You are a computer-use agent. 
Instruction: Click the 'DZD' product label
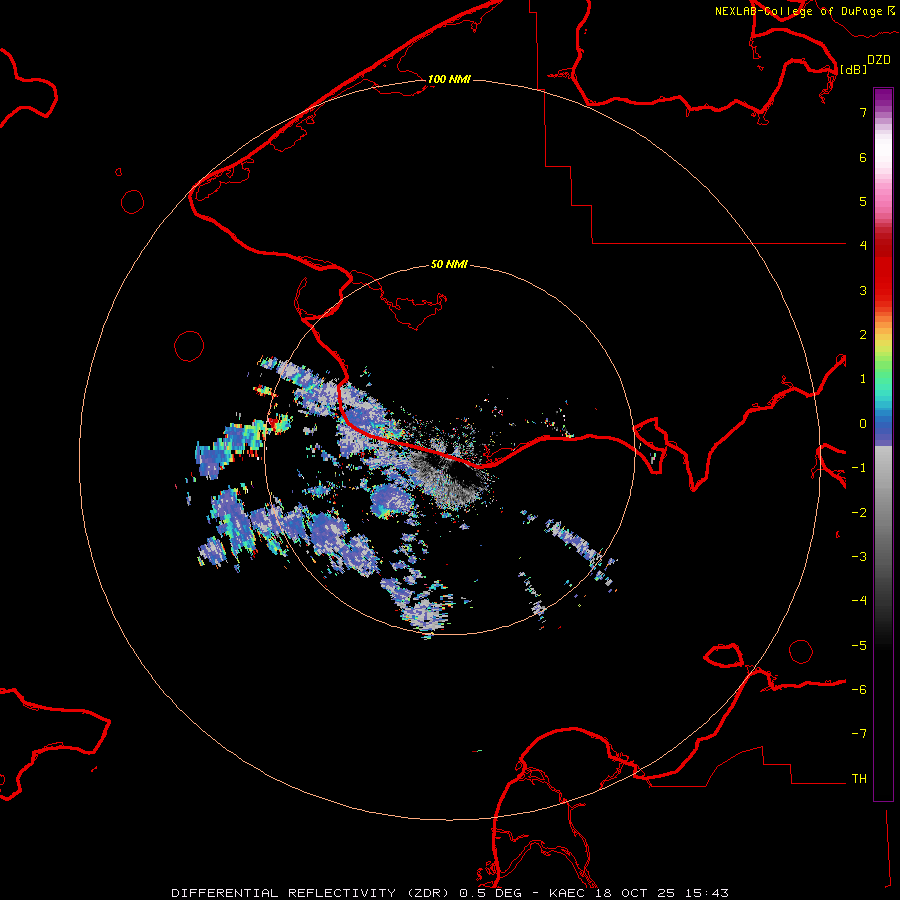pyautogui.click(x=879, y=60)
